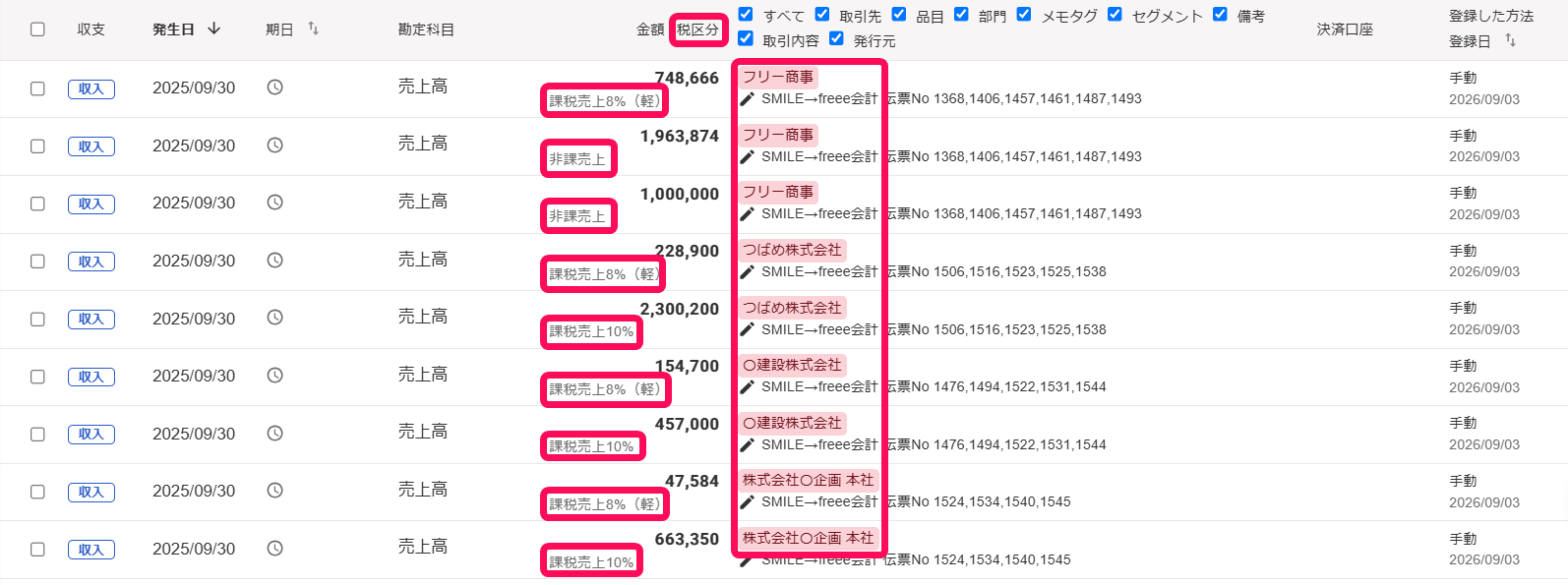Click the clock icon in the 748,666 row
Image resolution: width=1568 pixels, height=585 pixels.
pyautogui.click(x=275, y=88)
